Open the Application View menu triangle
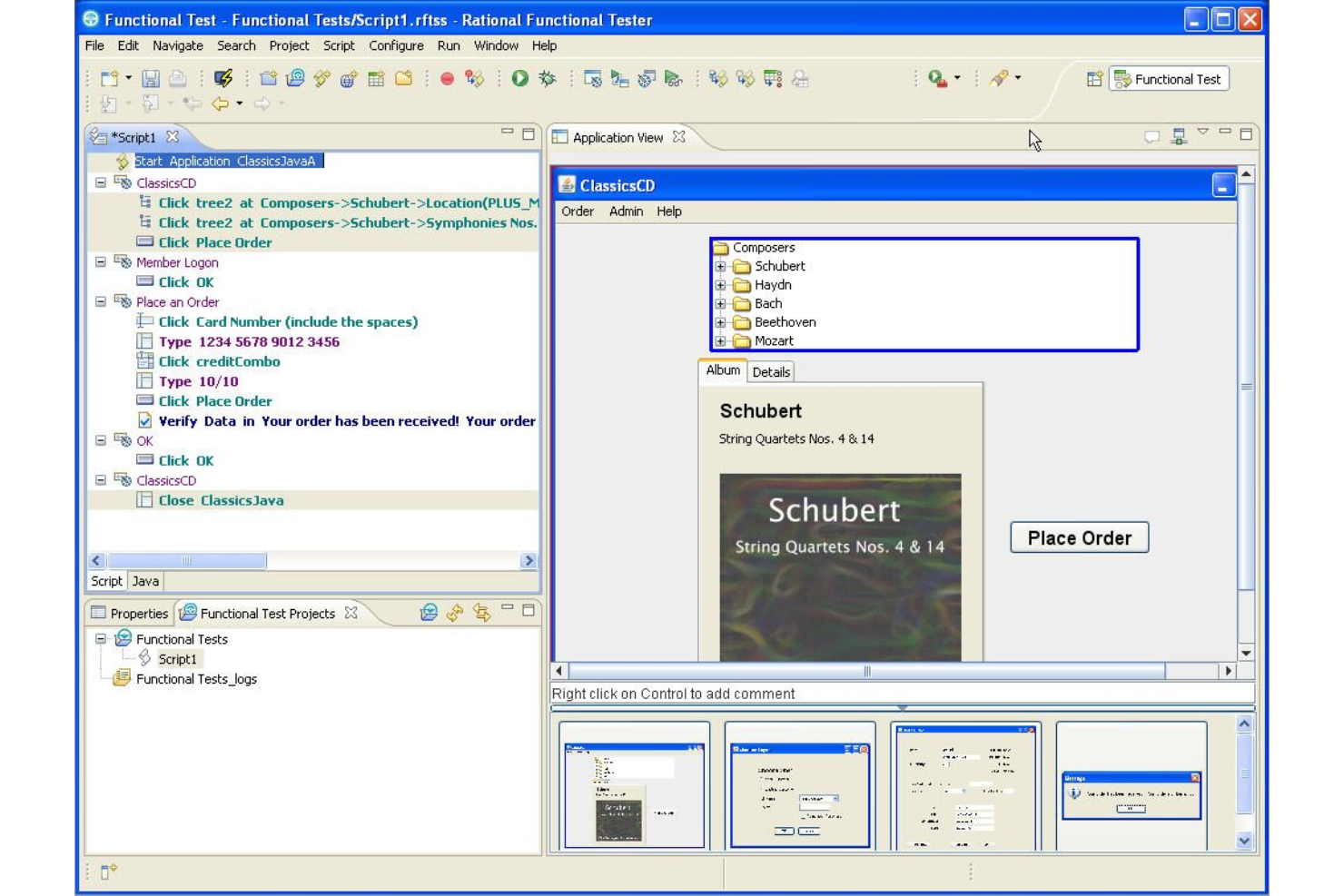The height and width of the screenshot is (896, 1344). [x=1202, y=133]
